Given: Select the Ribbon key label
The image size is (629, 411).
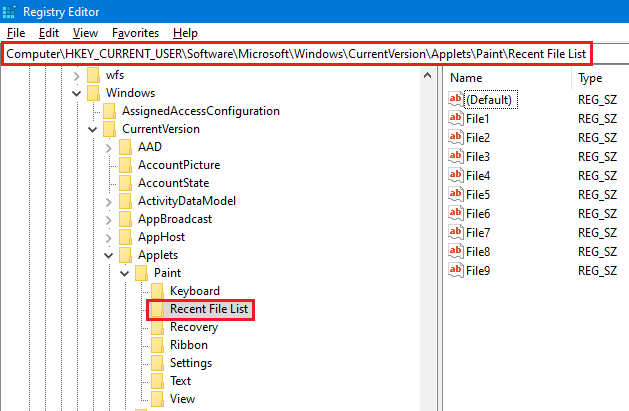Looking at the screenshot, I should pos(189,345).
